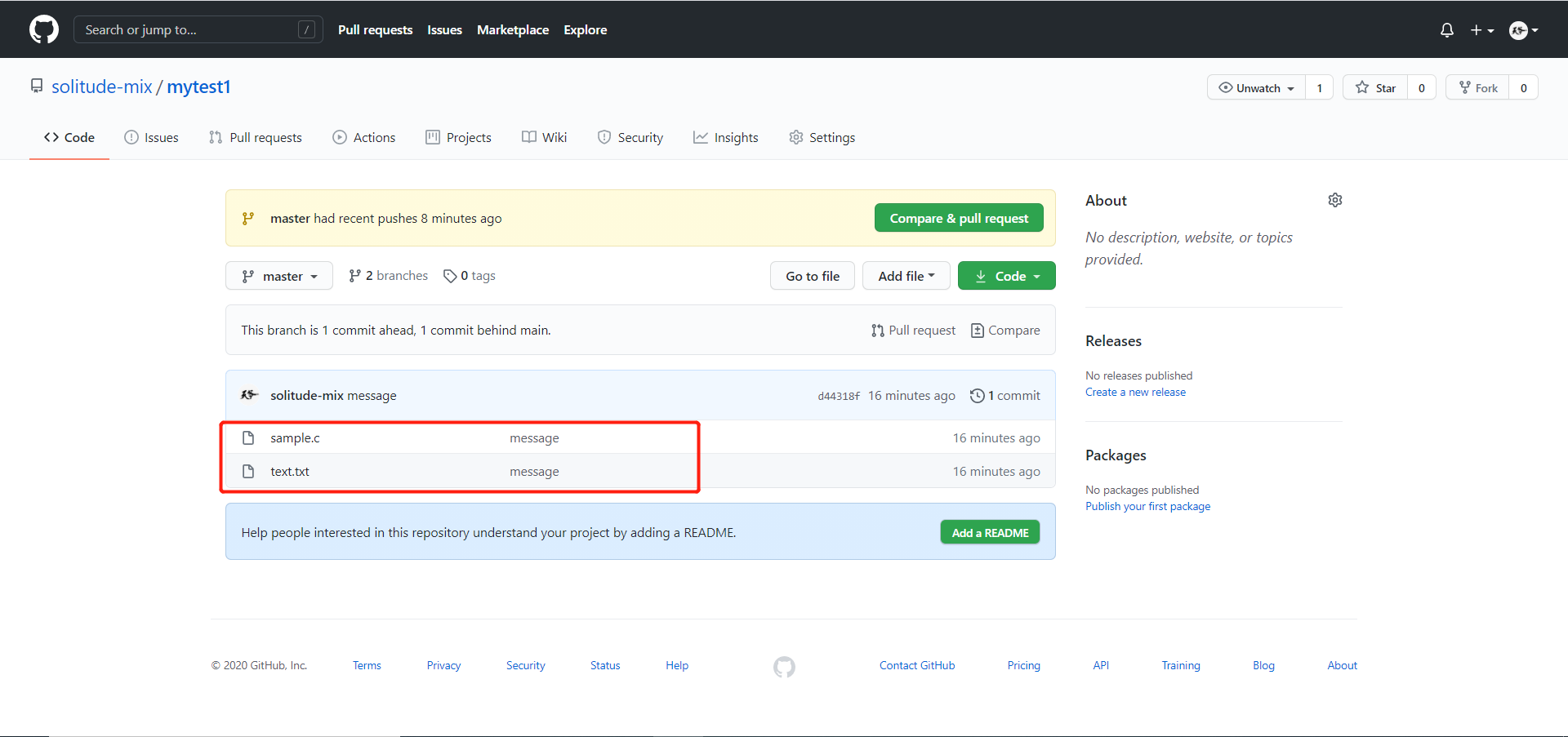Focus the Search or jump to field

[198, 29]
